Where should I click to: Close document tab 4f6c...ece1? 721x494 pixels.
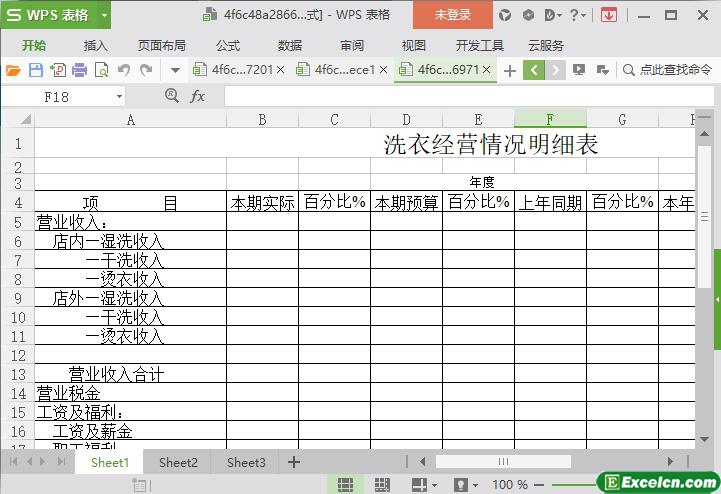coord(383,70)
